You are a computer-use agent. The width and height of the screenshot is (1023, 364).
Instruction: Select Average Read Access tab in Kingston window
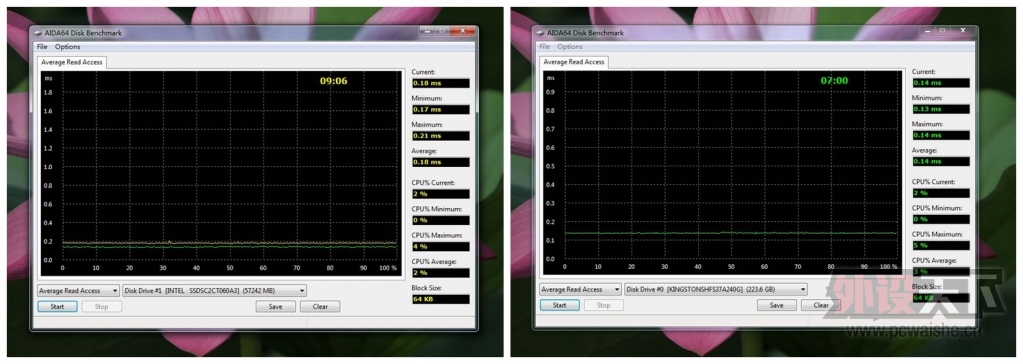click(x=574, y=62)
